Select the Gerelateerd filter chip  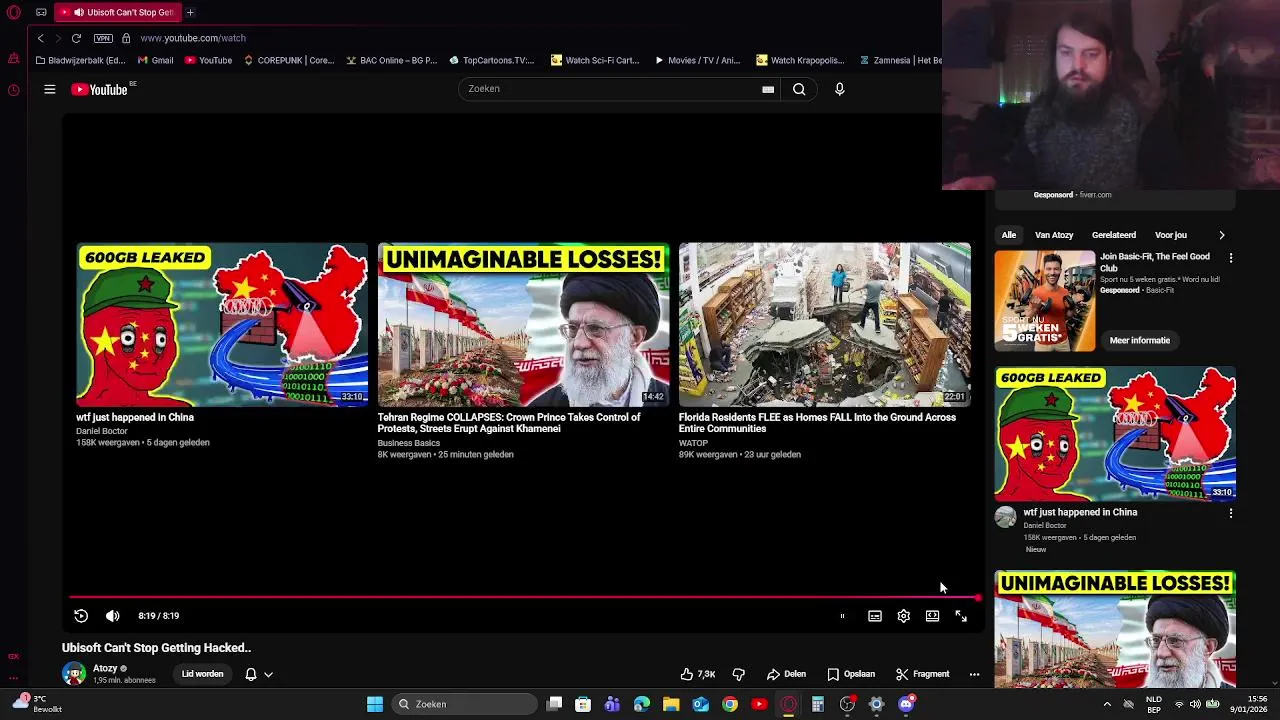(1114, 235)
